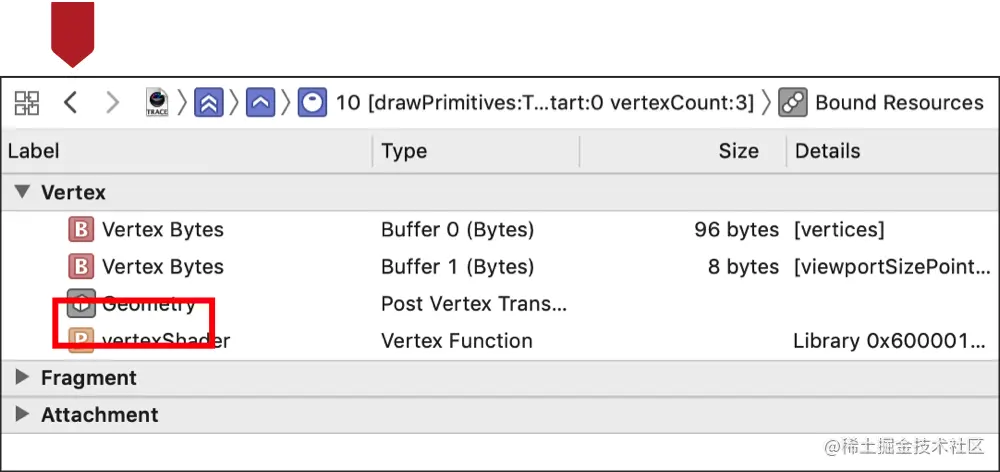This screenshot has width=1000, height=472.
Task: Click the Geometry cube icon
Action: pos(80,304)
